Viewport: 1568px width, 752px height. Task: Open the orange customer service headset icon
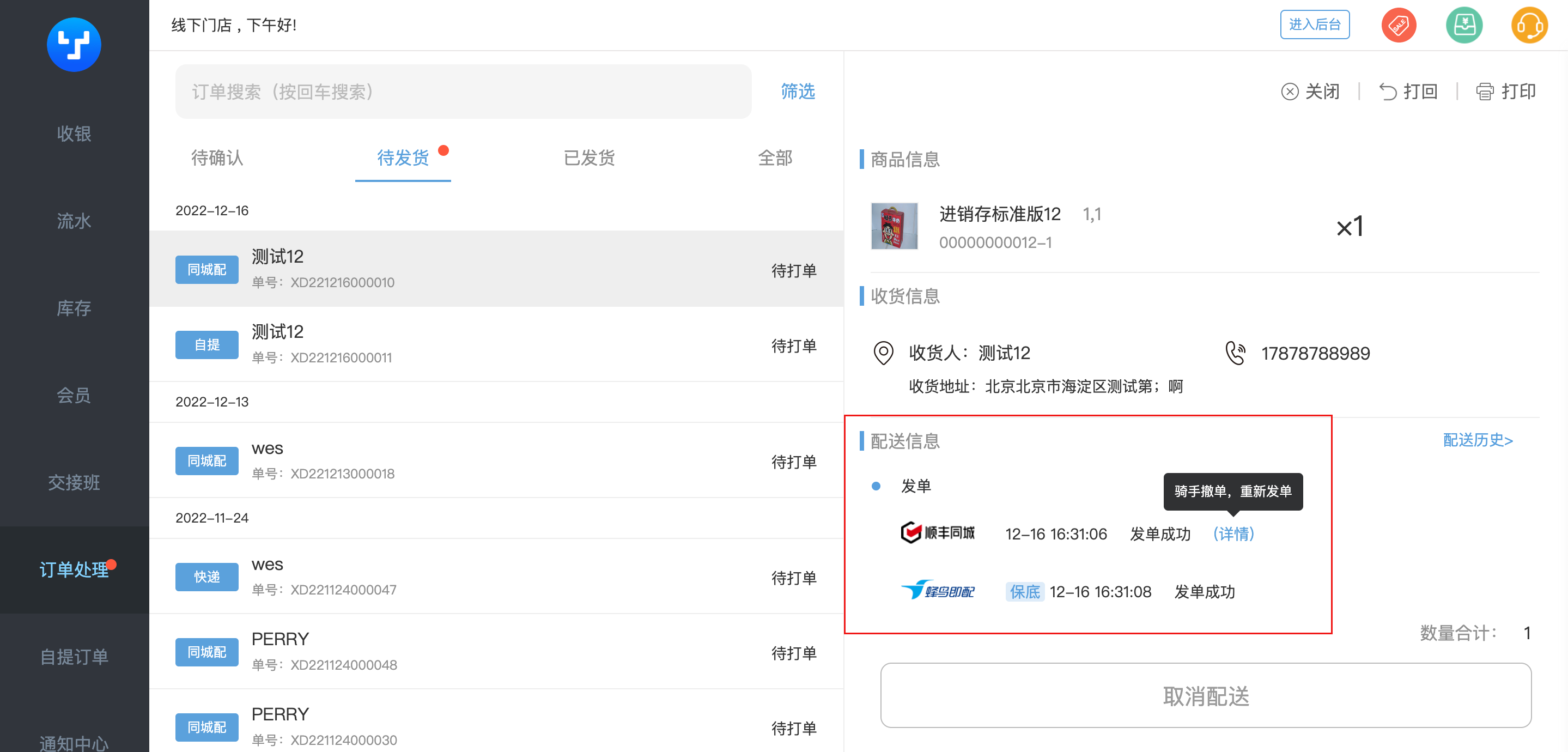click(x=1529, y=25)
